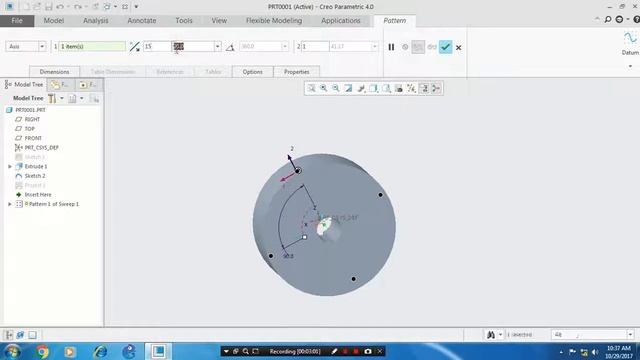Click the tree filter icon beside columns
This screenshot has width=640, height=360.
94,98
